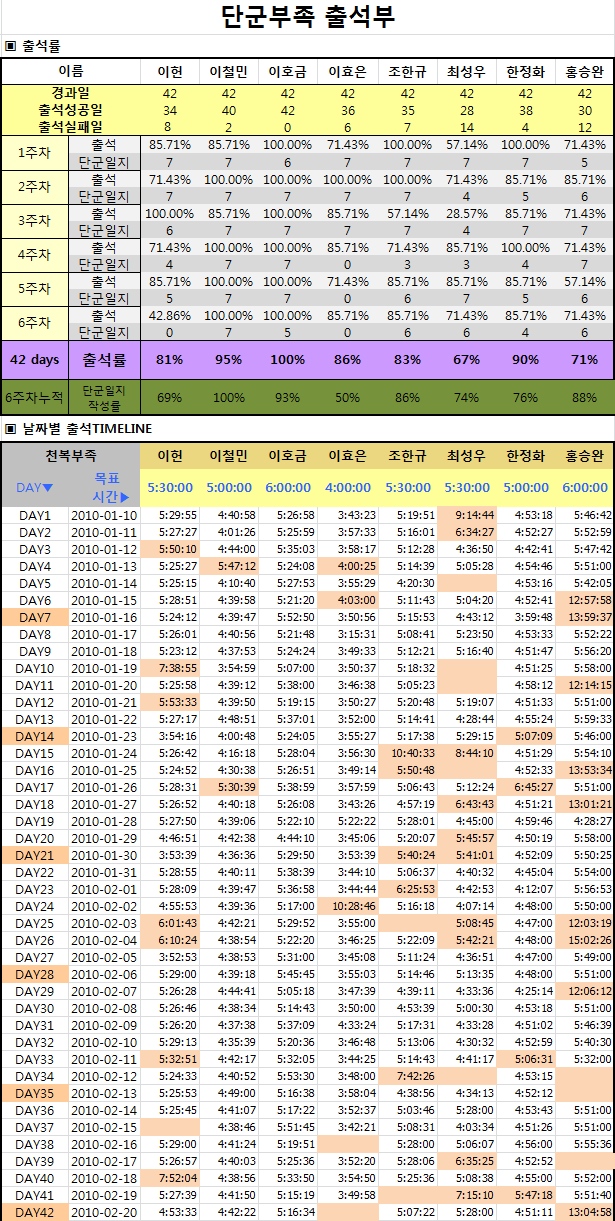The height and width of the screenshot is (1221, 615).
Task: Select the date 2010-01-25
Action: 105,770
